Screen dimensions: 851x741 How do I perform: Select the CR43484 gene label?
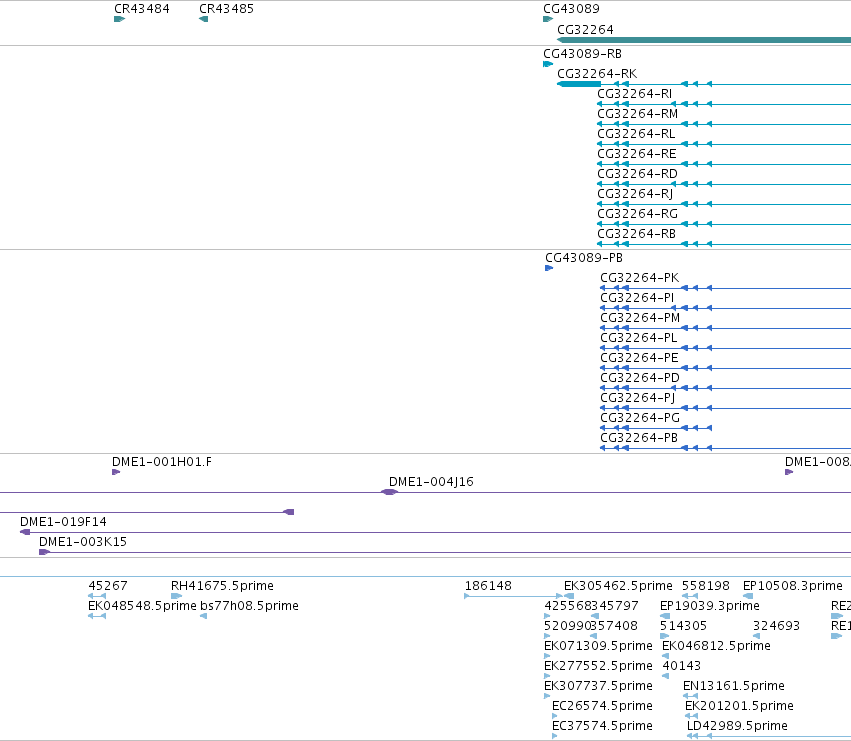[x=142, y=9]
